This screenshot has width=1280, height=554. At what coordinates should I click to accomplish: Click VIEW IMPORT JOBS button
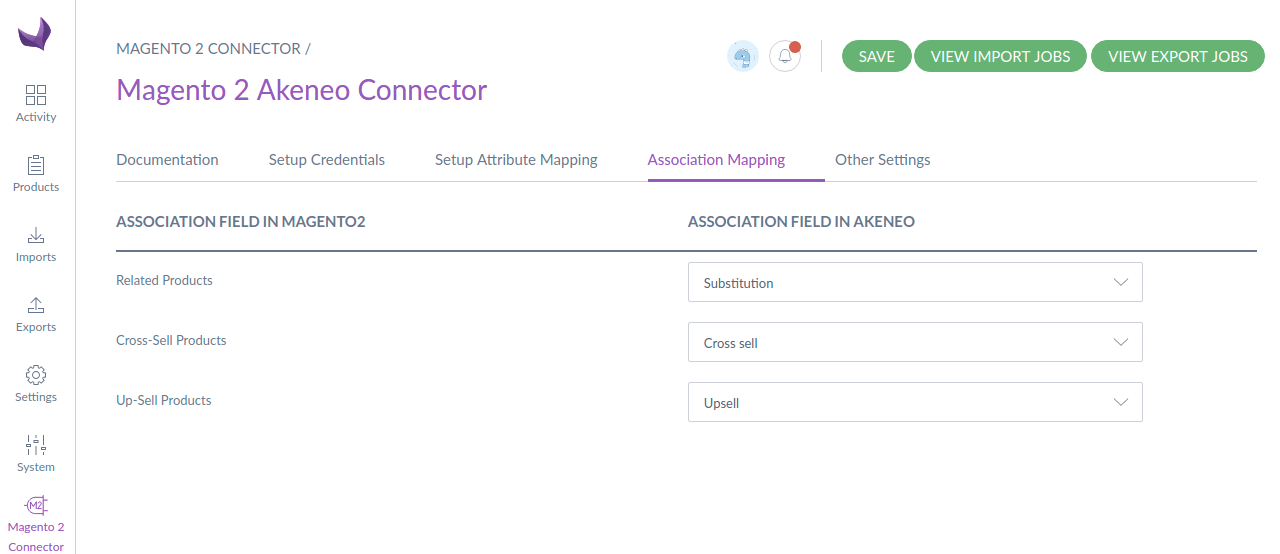coord(1000,56)
